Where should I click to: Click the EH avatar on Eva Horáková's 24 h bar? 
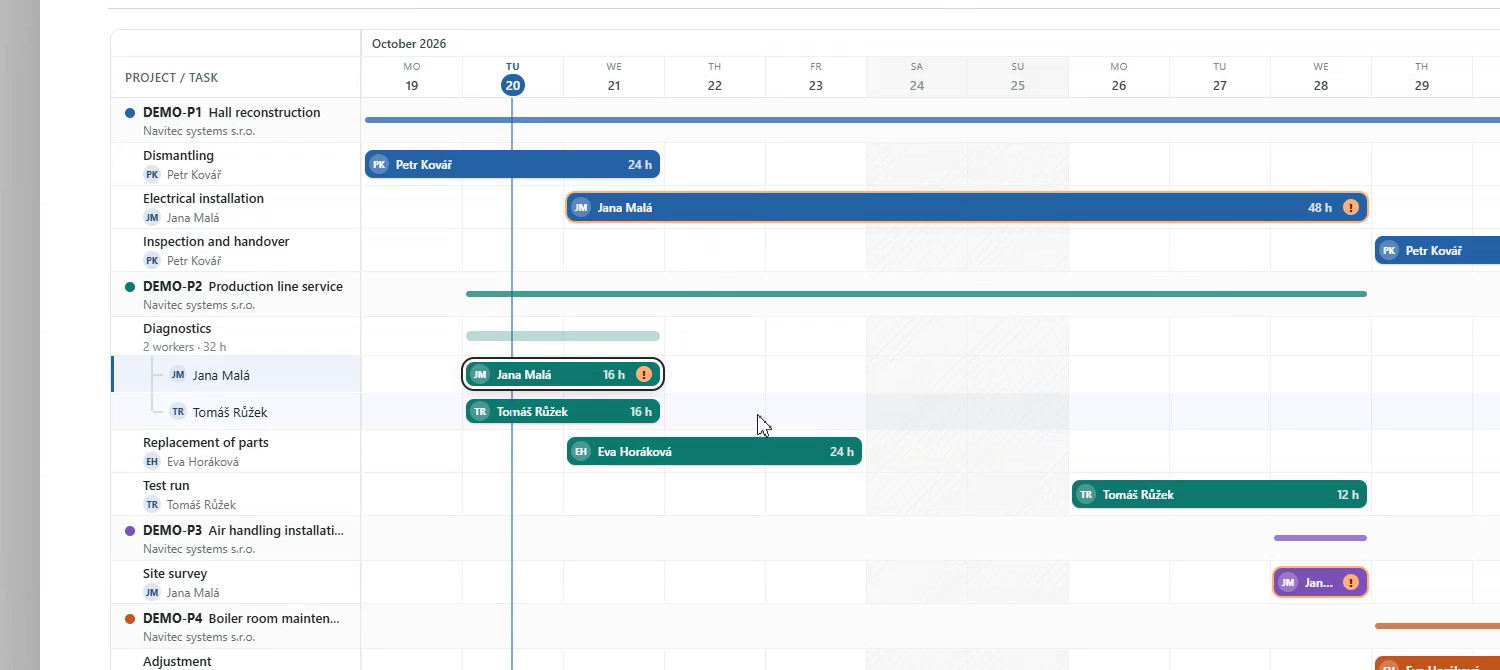[581, 452]
